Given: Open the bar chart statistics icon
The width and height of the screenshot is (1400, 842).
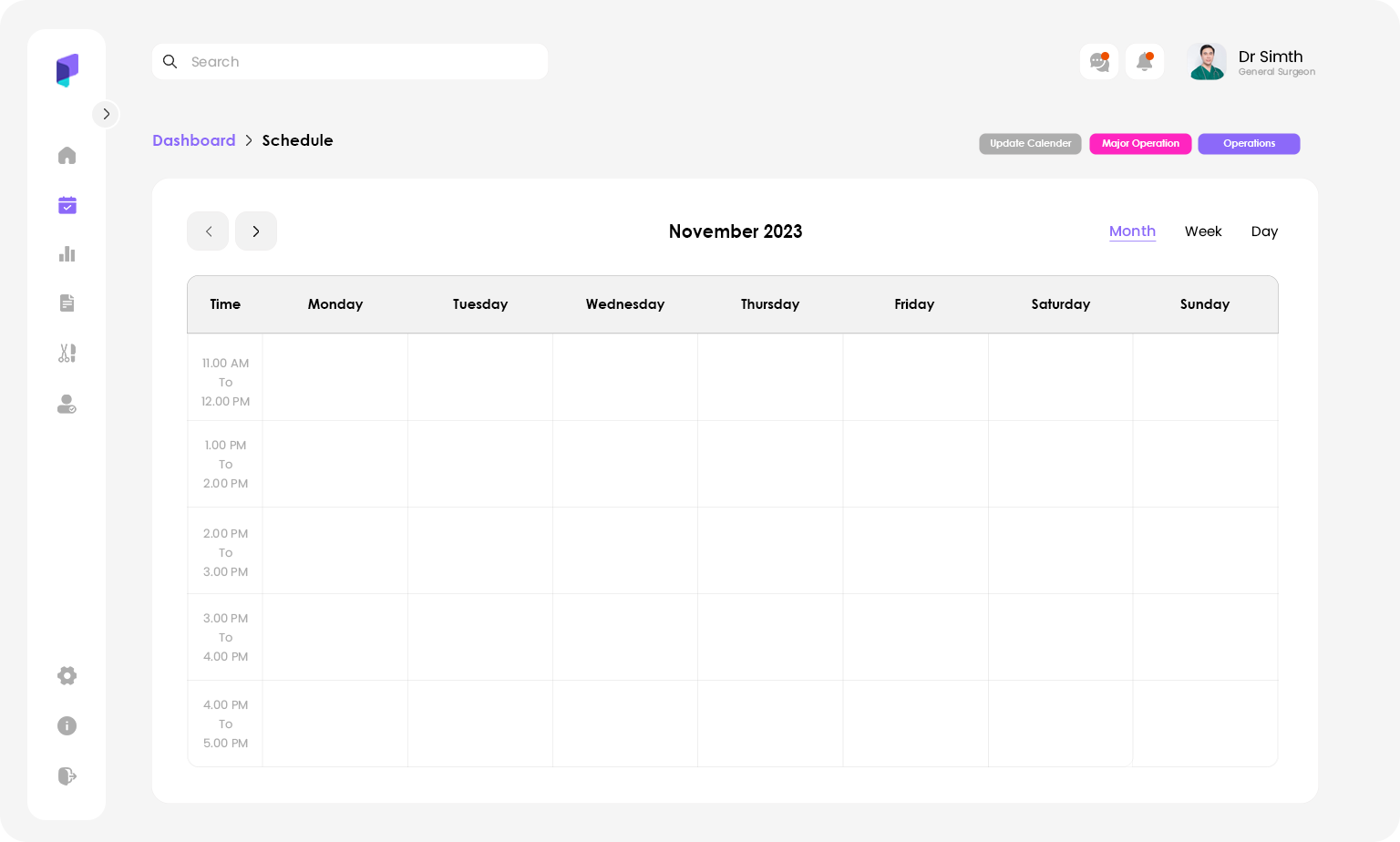Looking at the screenshot, I should 67,254.
